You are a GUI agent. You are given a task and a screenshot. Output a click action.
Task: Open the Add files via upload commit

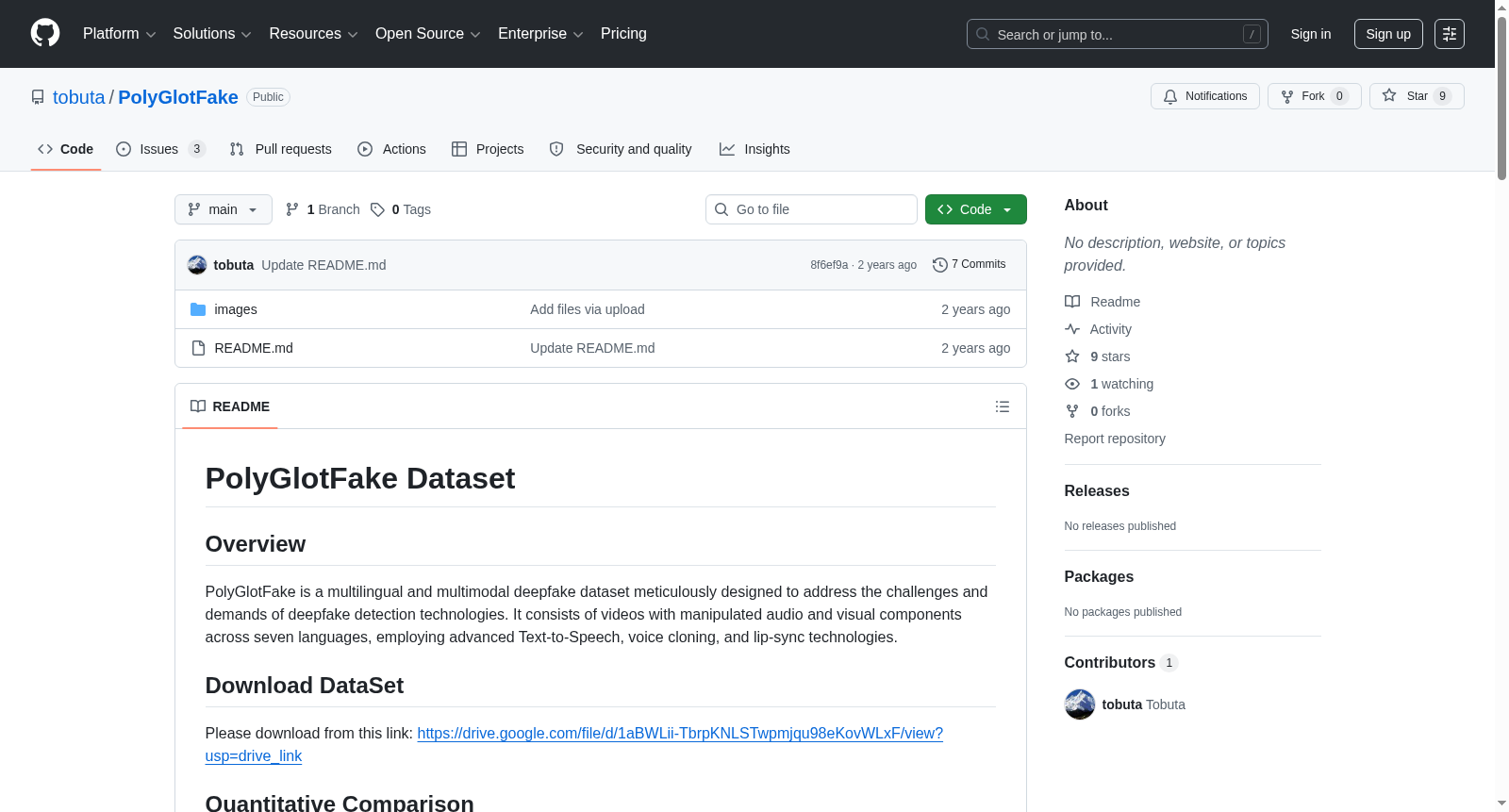(x=588, y=309)
